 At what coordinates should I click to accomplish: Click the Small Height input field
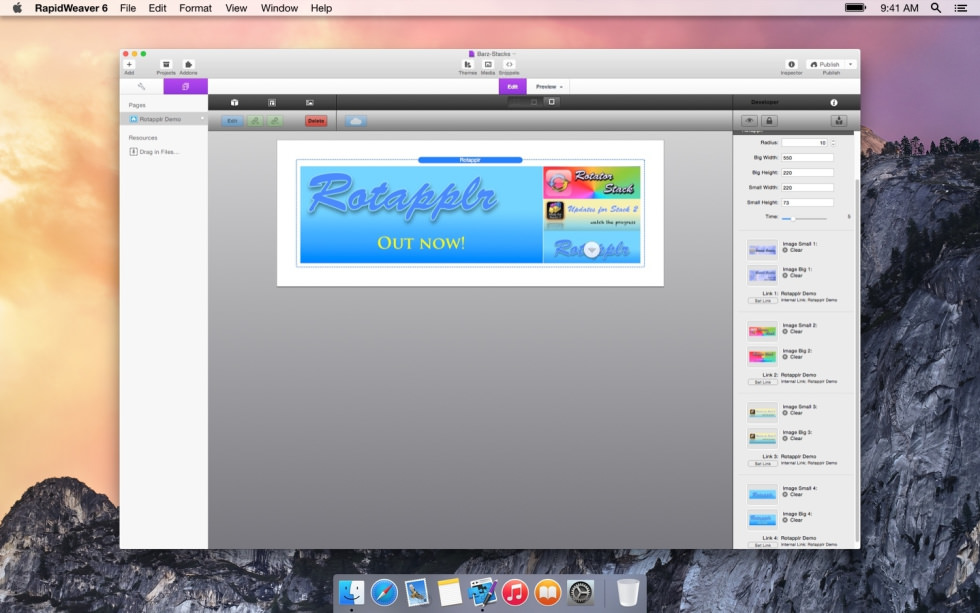pos(807,202)
